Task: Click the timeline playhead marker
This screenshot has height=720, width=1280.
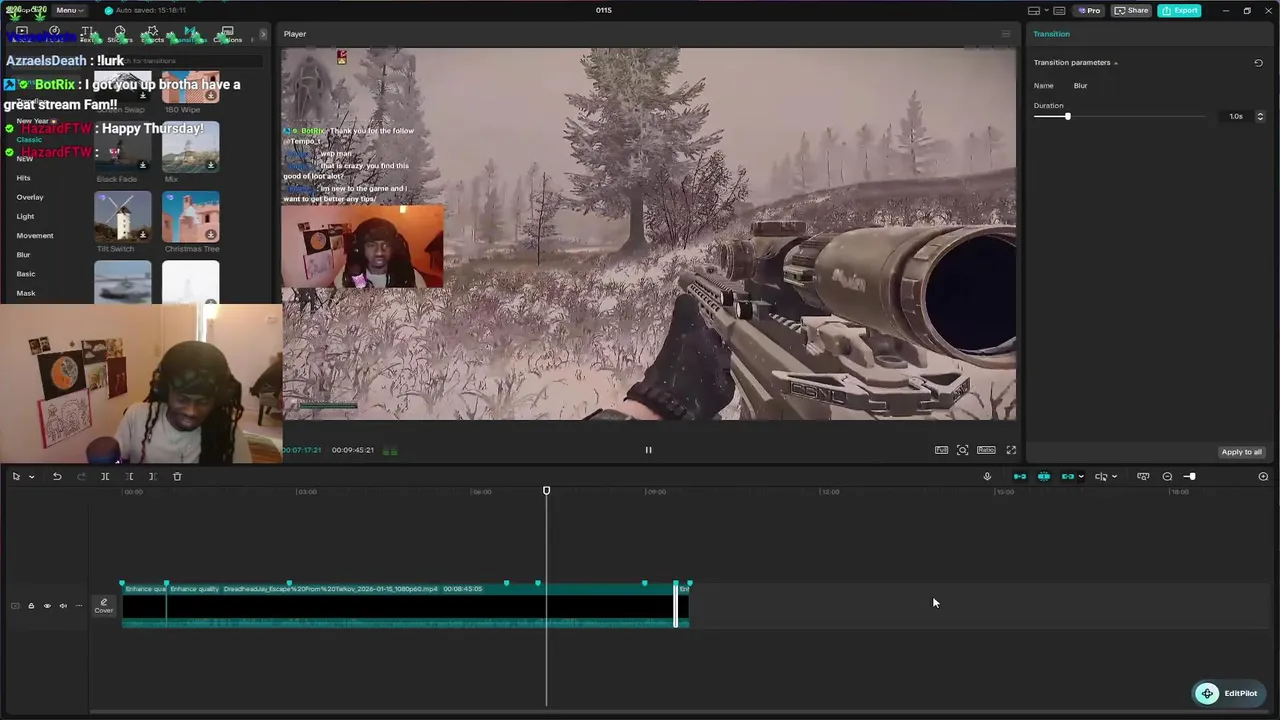Action: pos(546,491)
